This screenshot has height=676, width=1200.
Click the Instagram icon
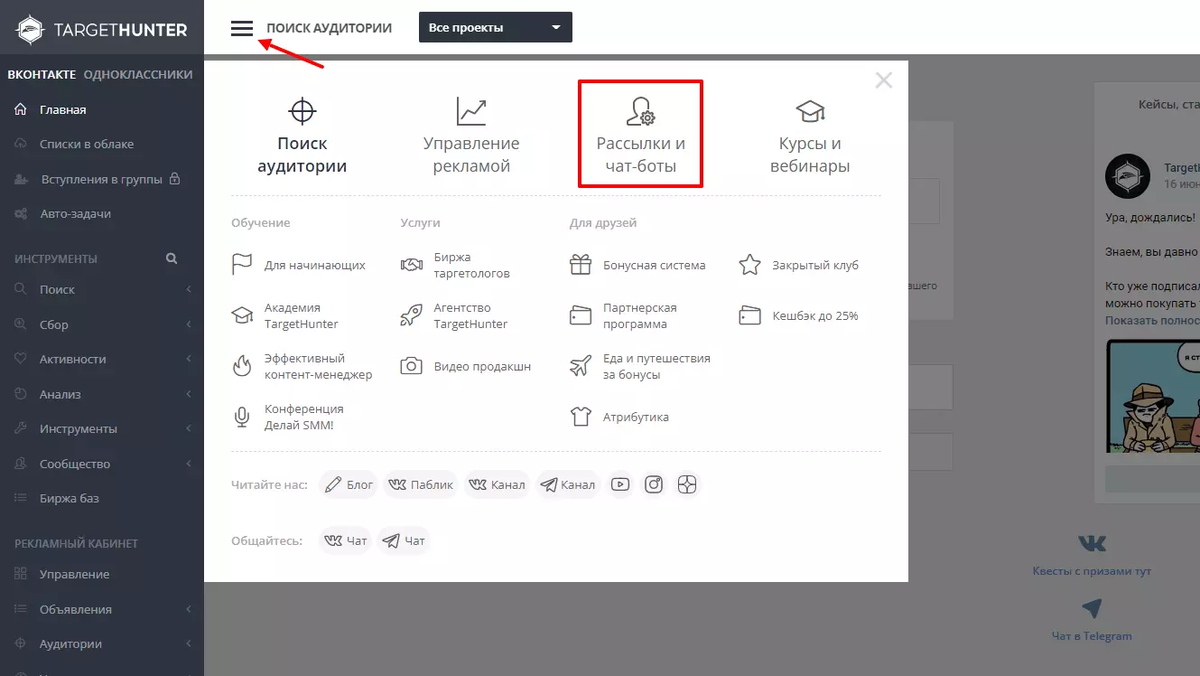(654, 484)
